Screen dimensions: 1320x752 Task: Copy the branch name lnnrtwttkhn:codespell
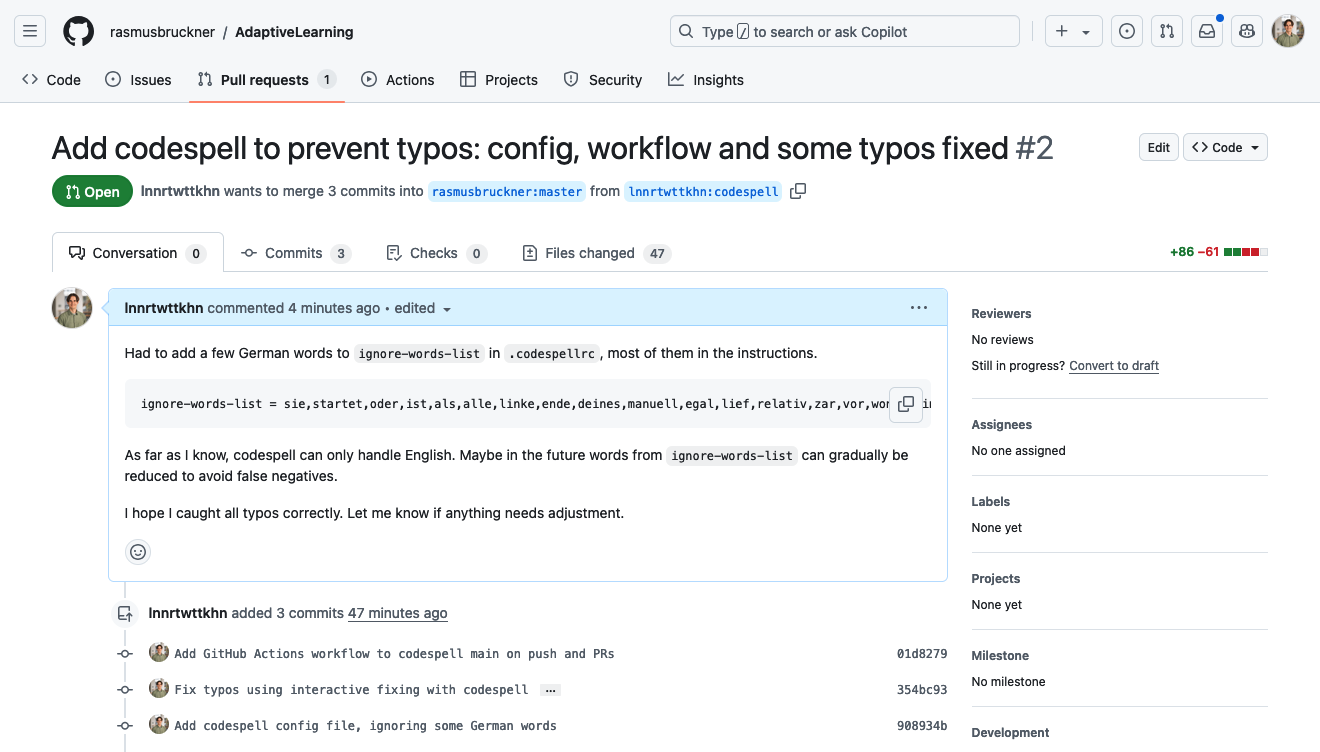(798, 191)
